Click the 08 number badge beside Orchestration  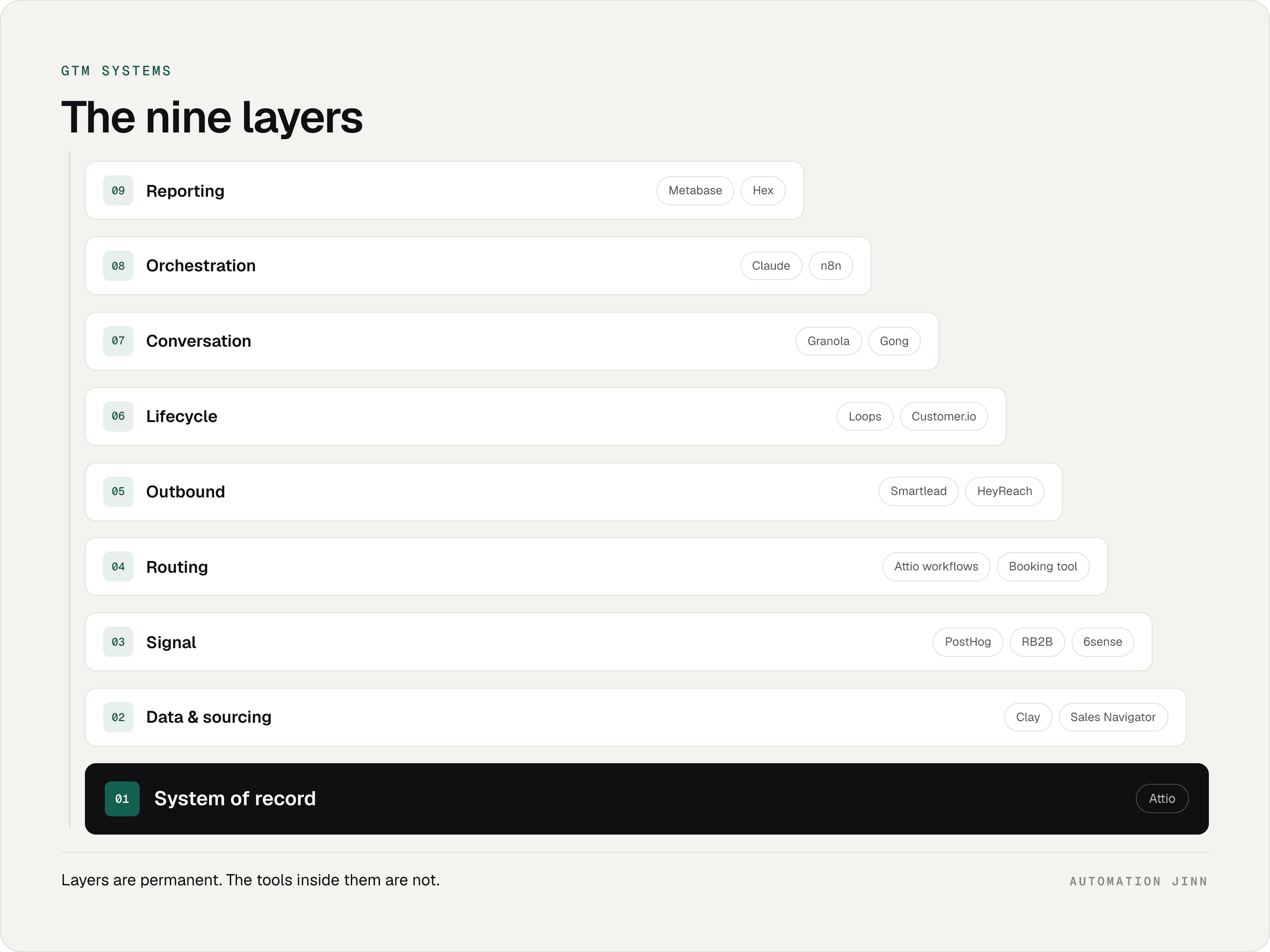[x=118, y=266]
